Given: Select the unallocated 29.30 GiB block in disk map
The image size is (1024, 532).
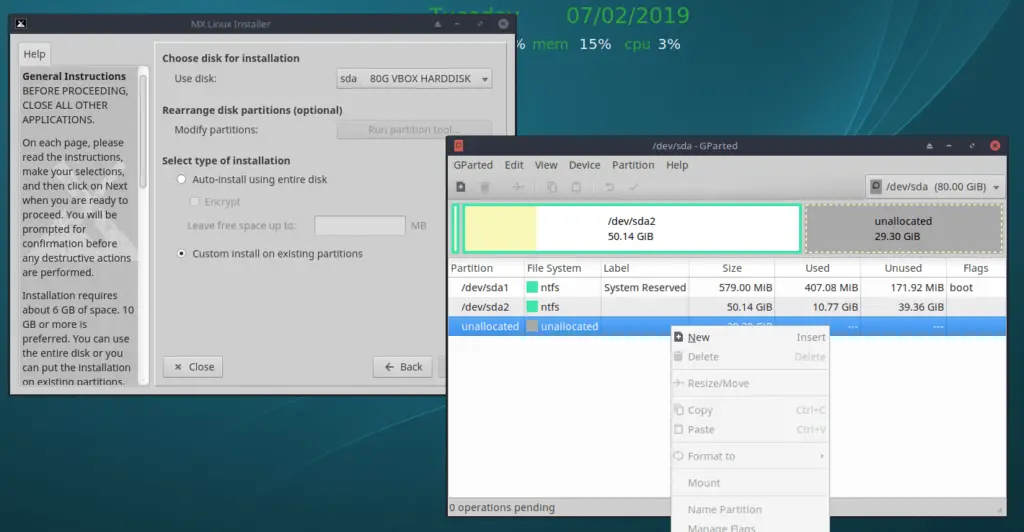Looking at the screenshot, I should (904, 228).
